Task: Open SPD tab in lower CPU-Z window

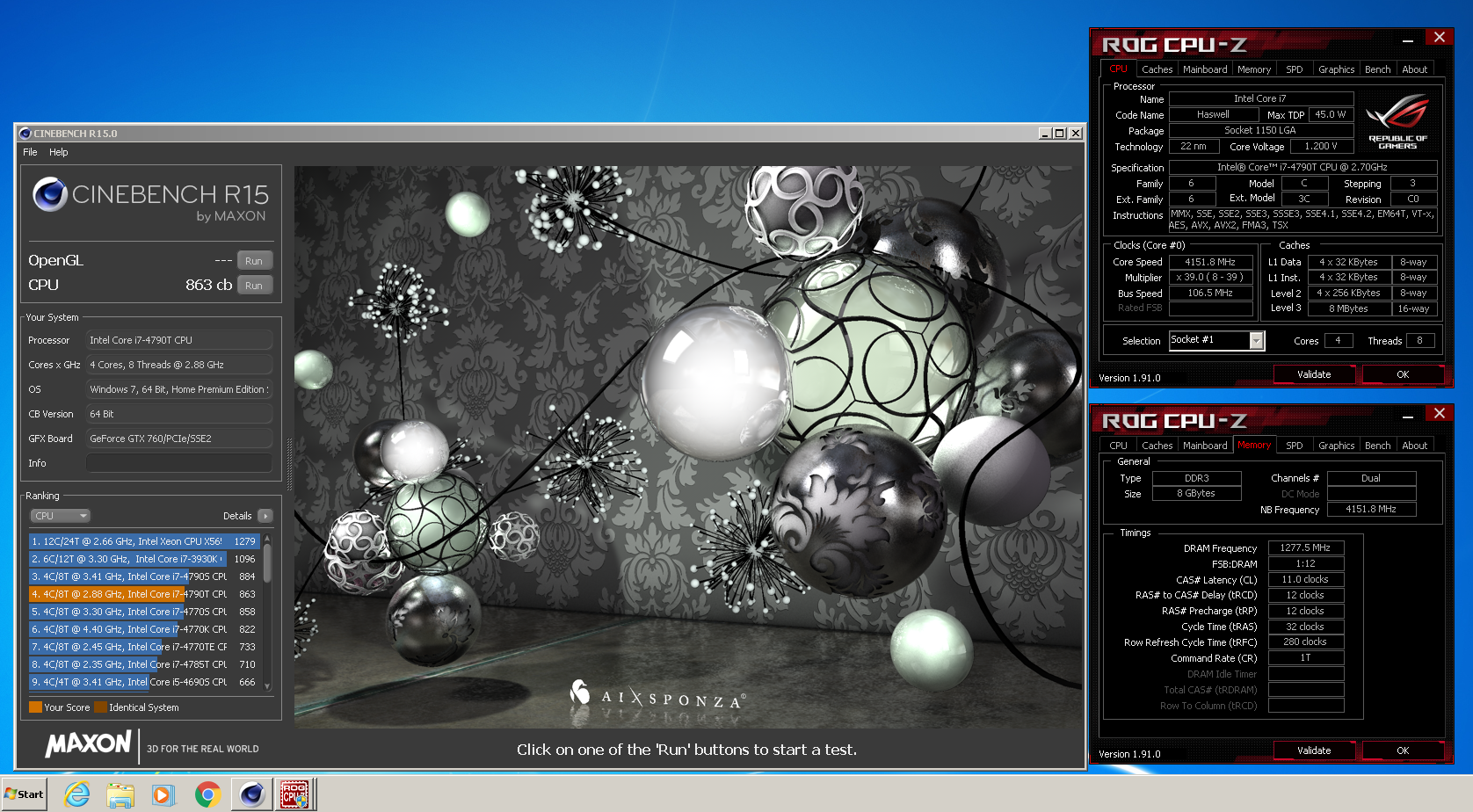Action: pyautogui.click(x=1294, y=446)
